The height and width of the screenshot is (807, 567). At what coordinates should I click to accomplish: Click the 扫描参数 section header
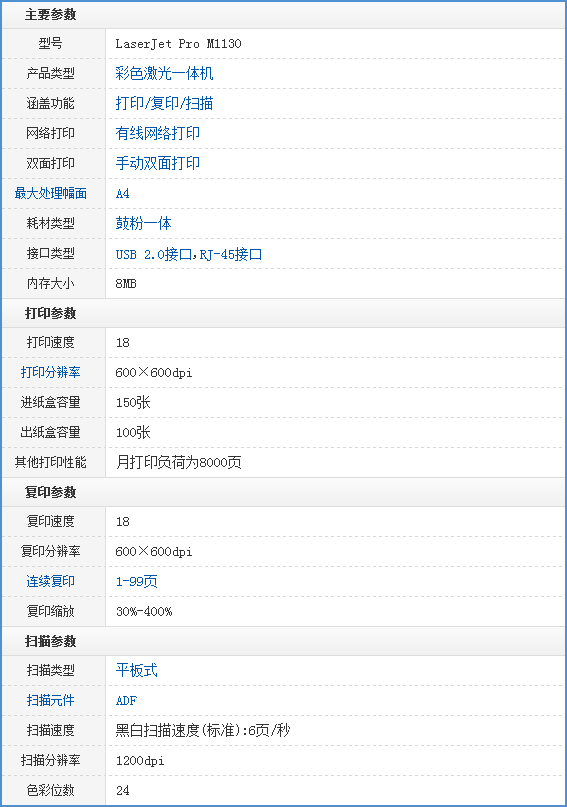pos(50,641)
